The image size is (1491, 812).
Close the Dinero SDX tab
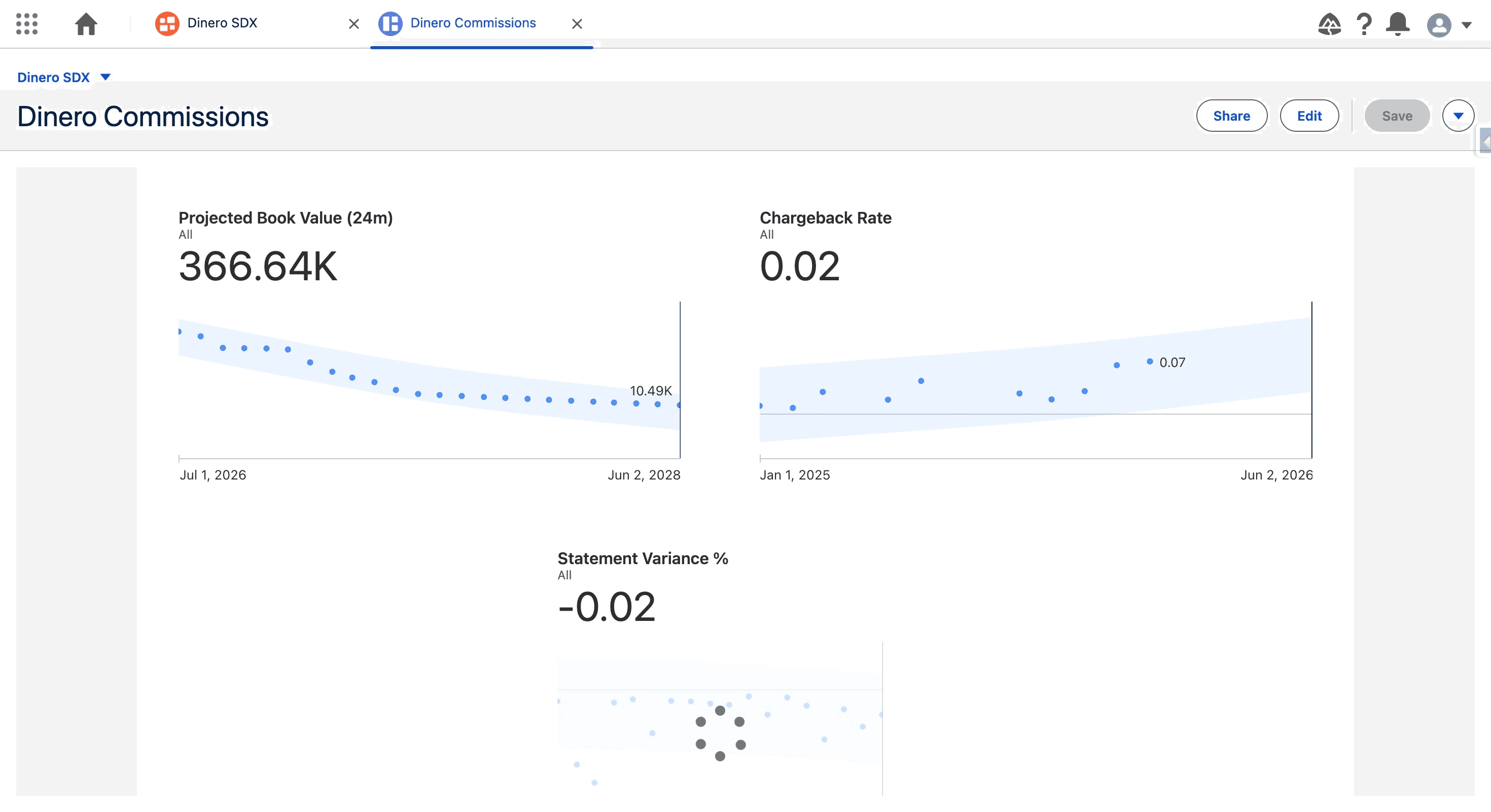(x=353, y=24)
